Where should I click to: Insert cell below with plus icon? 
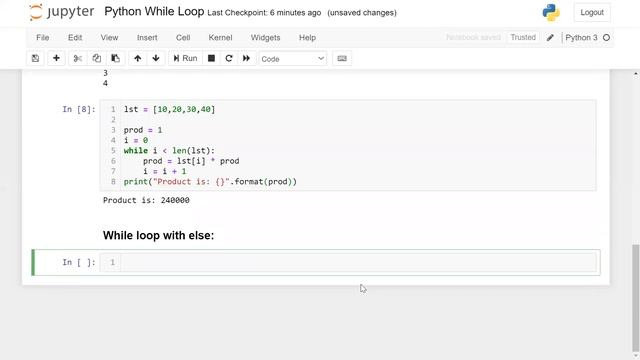tap(56, 58)
